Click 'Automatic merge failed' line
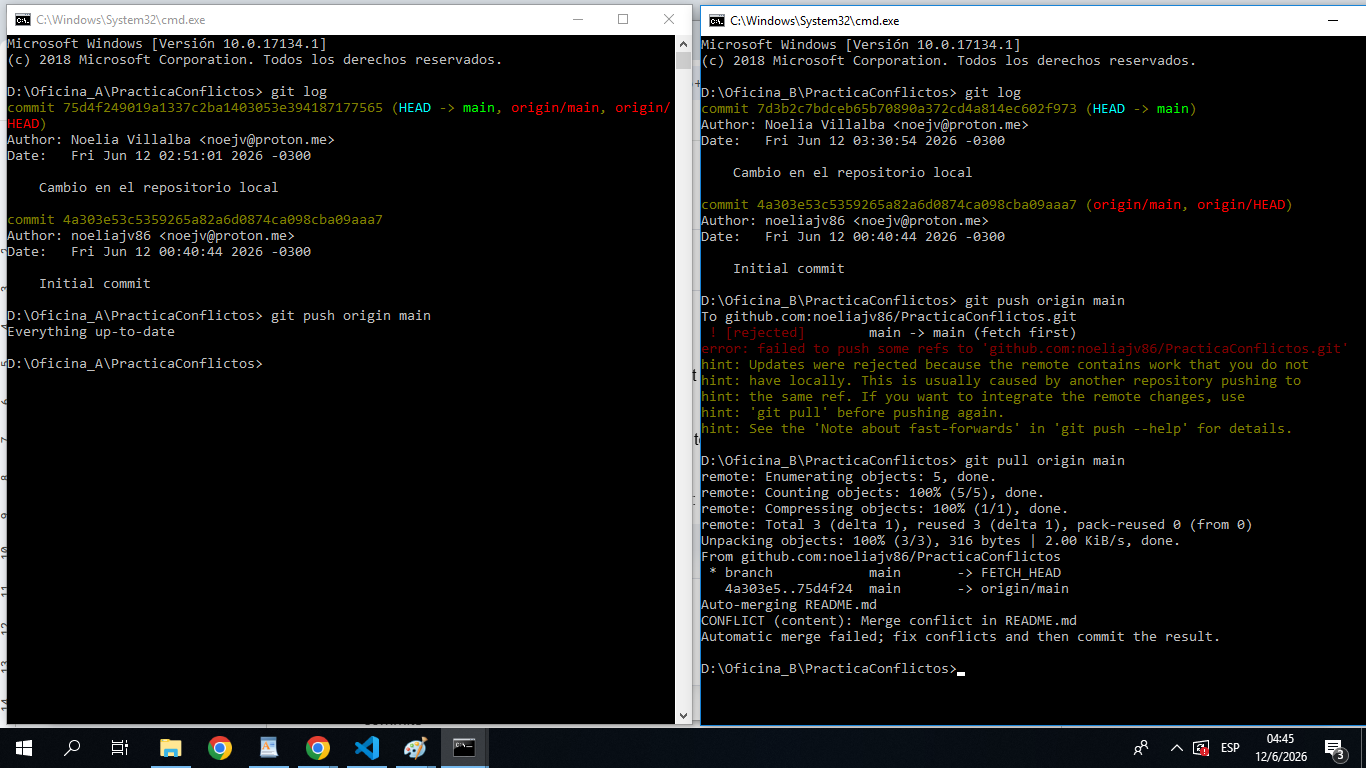 click(x=961, y=636)
